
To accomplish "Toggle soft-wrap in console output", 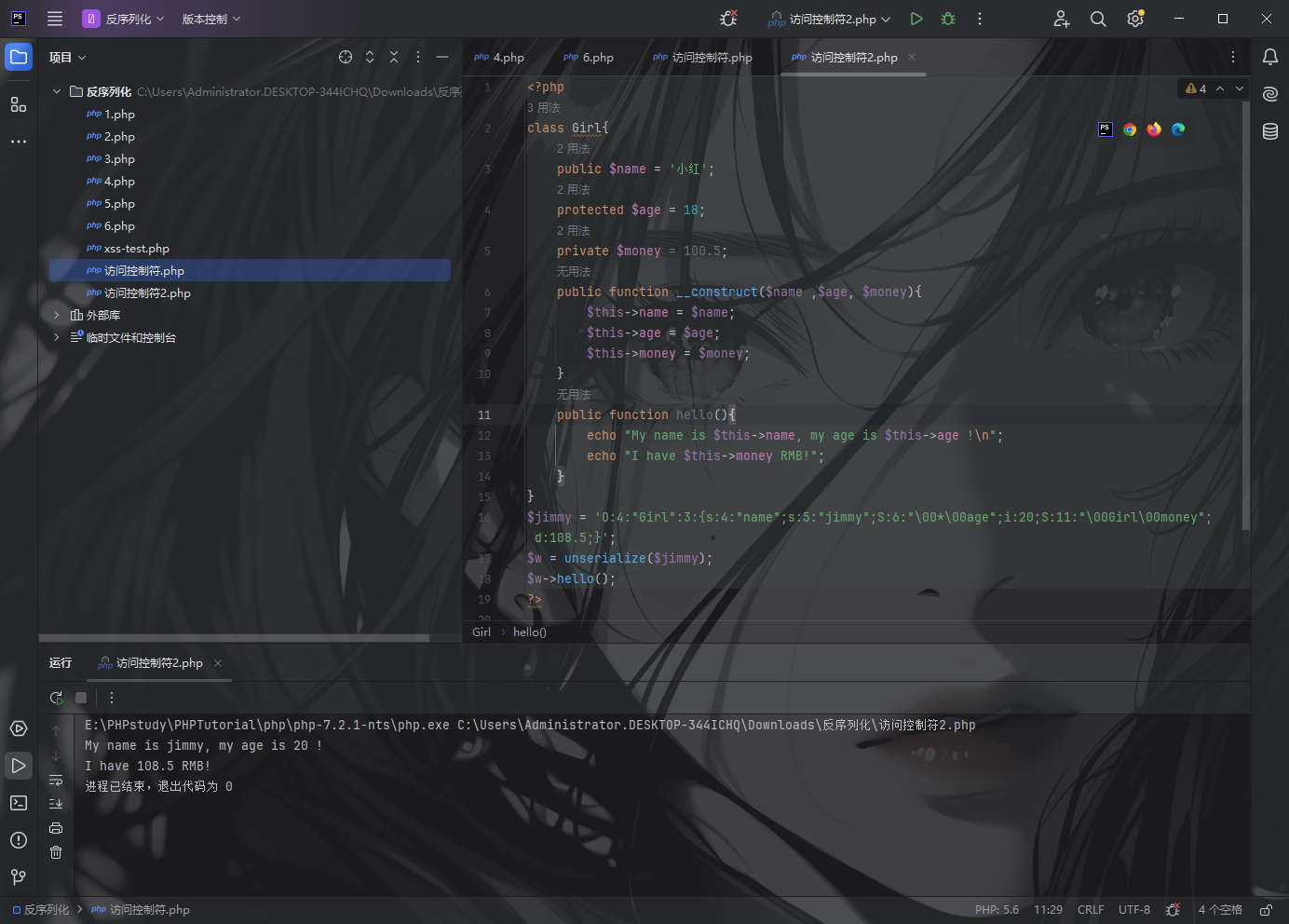I will tap(56, 780).
